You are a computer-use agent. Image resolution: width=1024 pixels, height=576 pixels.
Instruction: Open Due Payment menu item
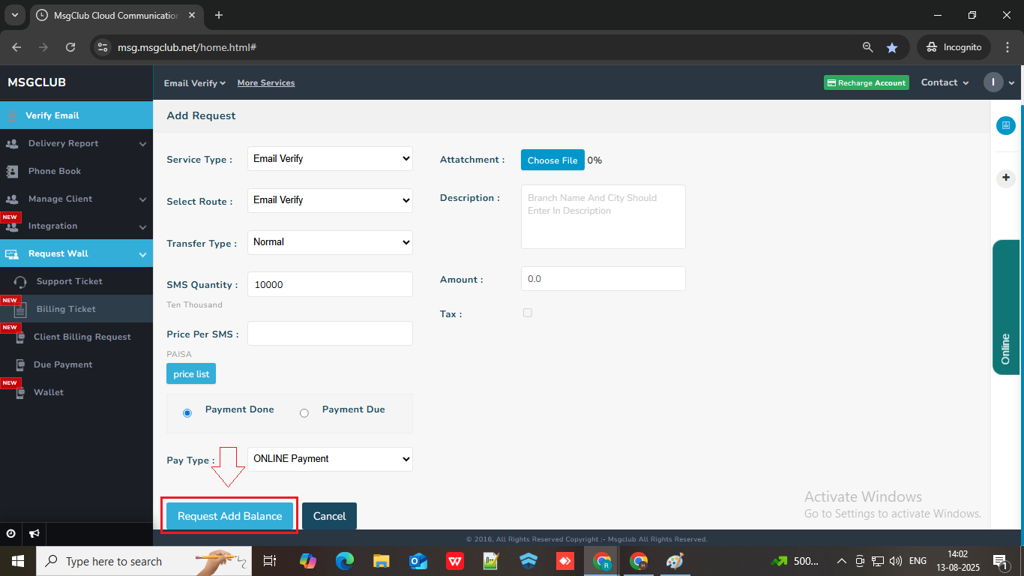pyautogui.click(x=76, y=364)
